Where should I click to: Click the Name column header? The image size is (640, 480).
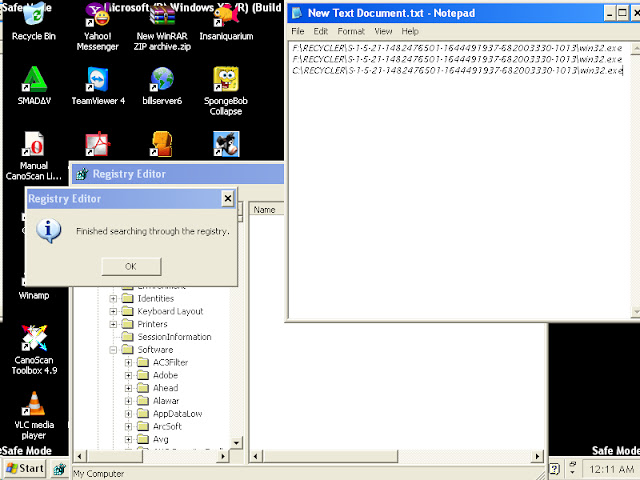pos(266,210)
